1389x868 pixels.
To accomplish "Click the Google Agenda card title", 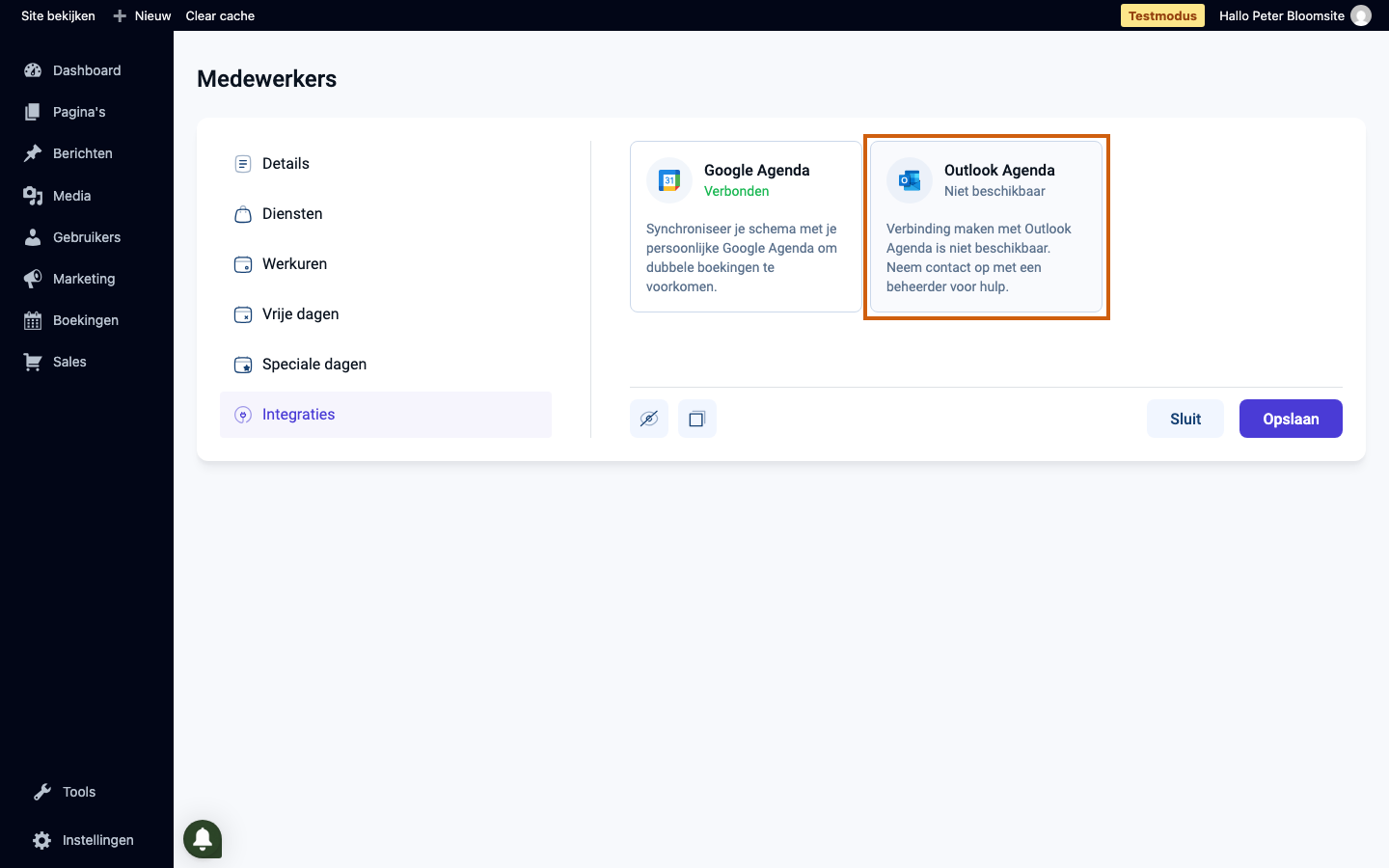I will [757, 170].
